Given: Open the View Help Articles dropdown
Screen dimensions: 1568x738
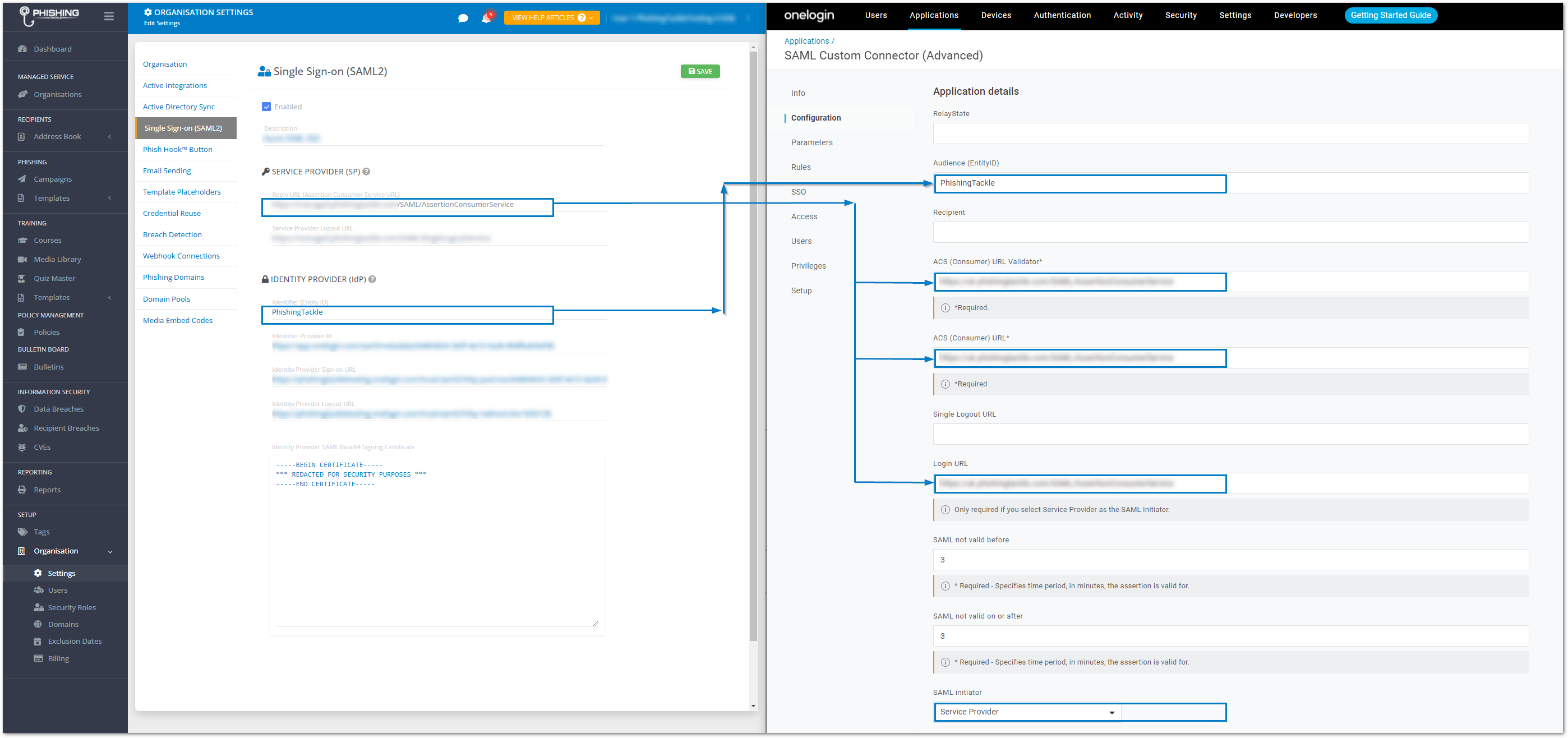Looking at the screenshot, I should (551, 17).
